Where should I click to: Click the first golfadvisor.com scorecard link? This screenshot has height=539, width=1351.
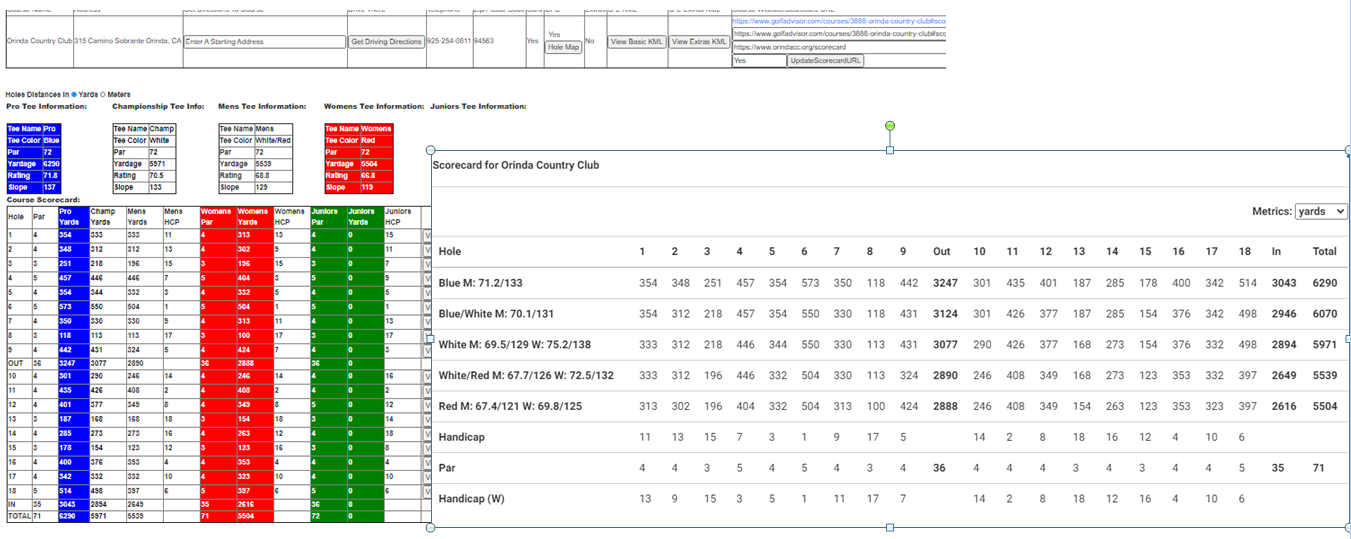click(838, 20)
